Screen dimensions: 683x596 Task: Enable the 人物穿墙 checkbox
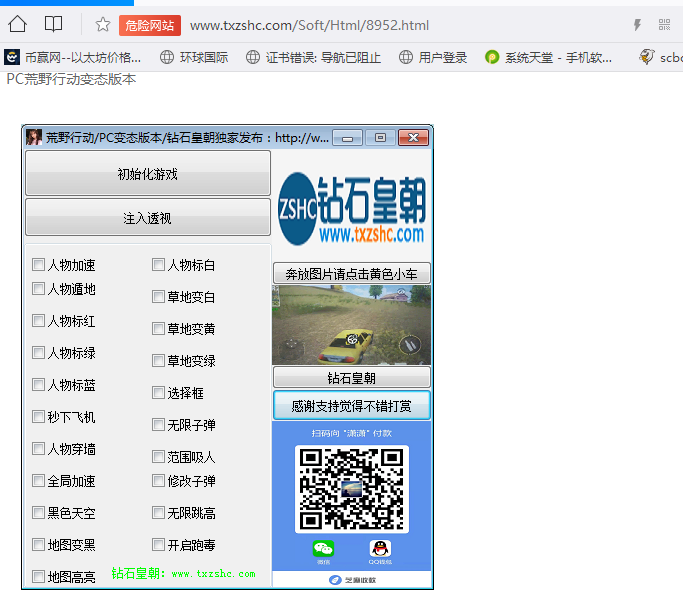coord(38,449)
